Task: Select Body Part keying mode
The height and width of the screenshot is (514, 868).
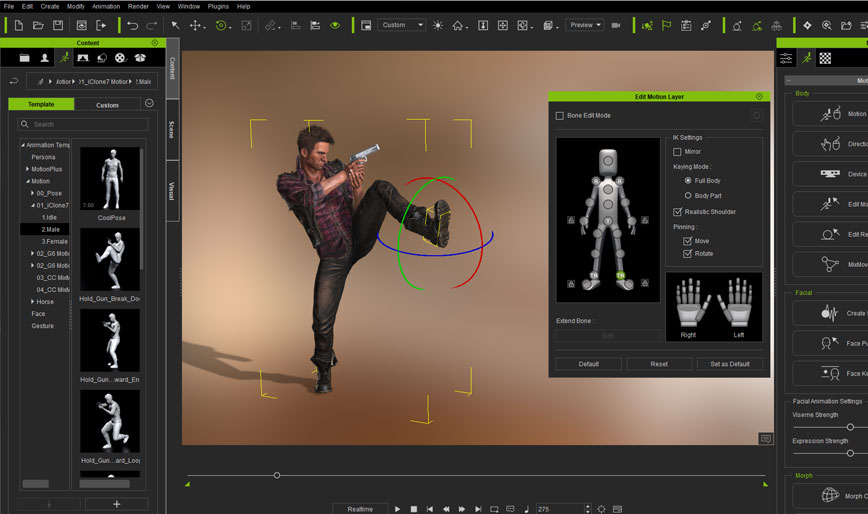Action: pyautogui.click(x=688, y=195)
